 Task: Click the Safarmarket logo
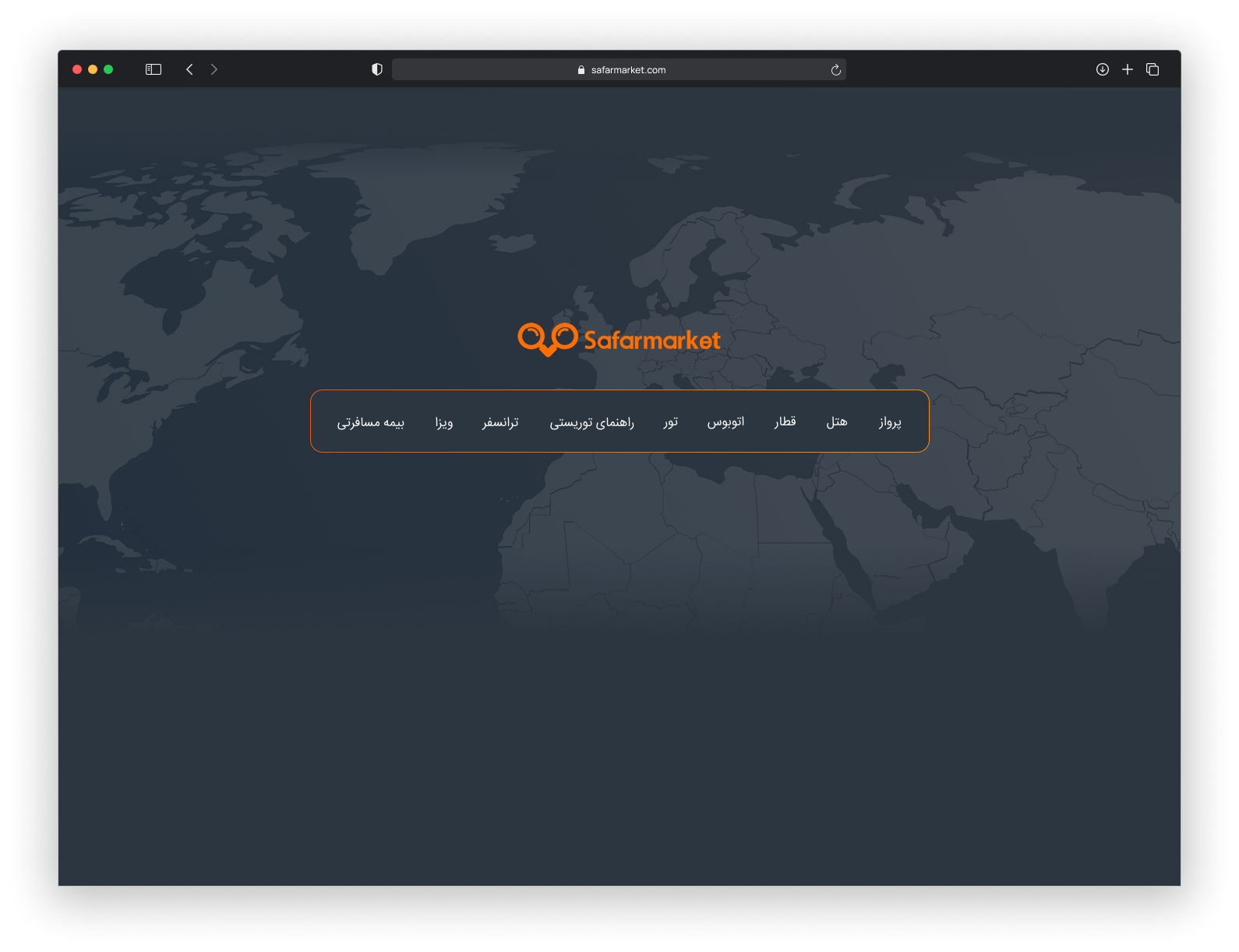(619, 340)
